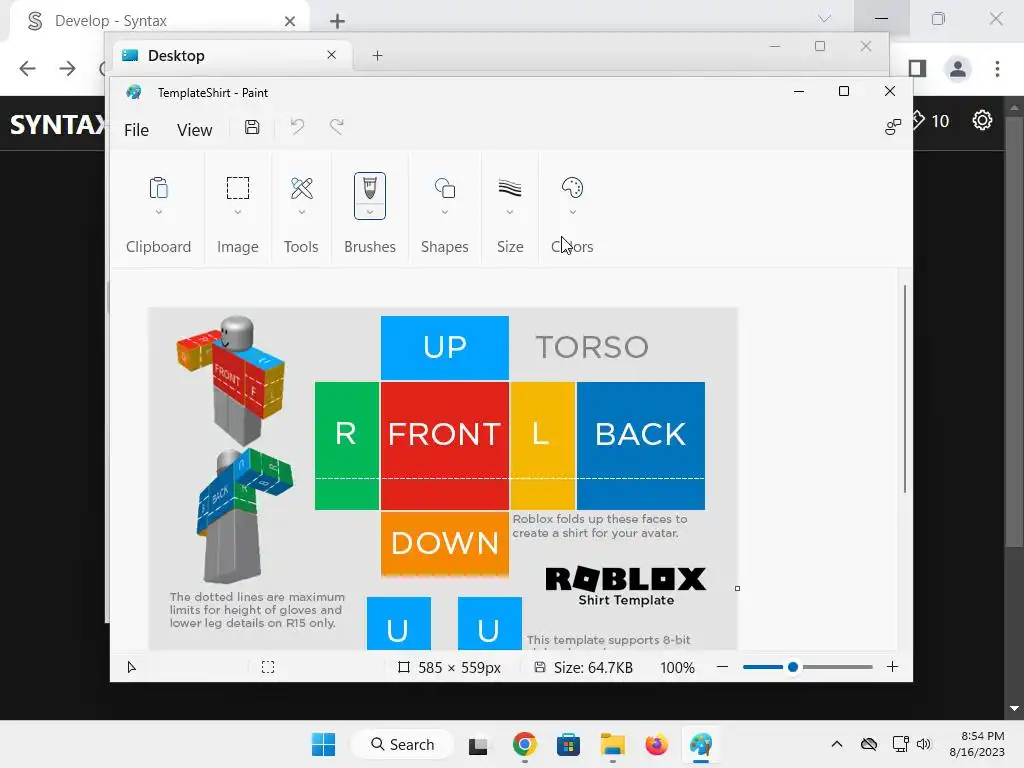Expand Shapes dropdown chevron
The height and width of the screenshot is (768, 1024).
pyautogui.click(x=445, y=212)
